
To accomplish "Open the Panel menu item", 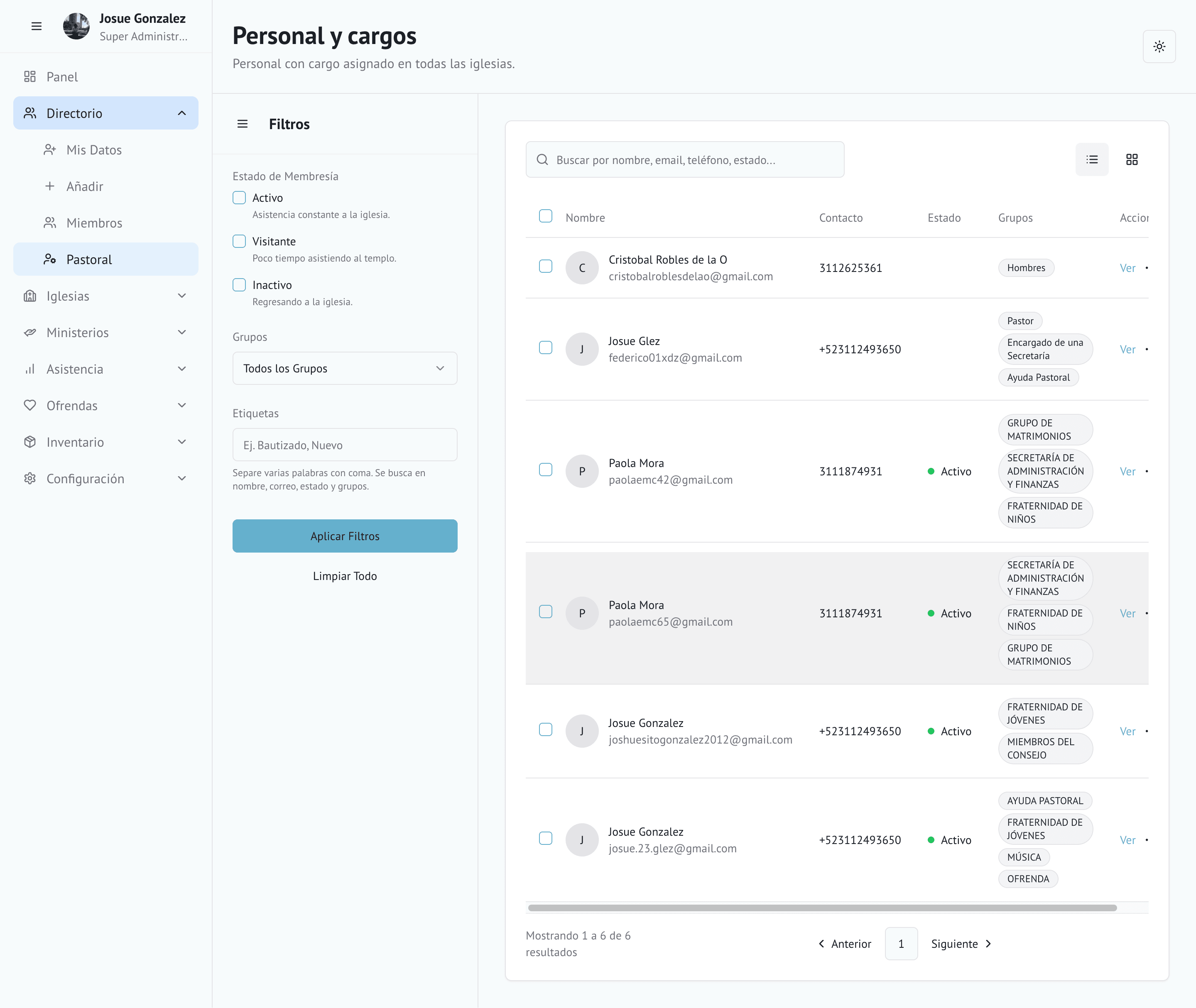I will [106, 76].
